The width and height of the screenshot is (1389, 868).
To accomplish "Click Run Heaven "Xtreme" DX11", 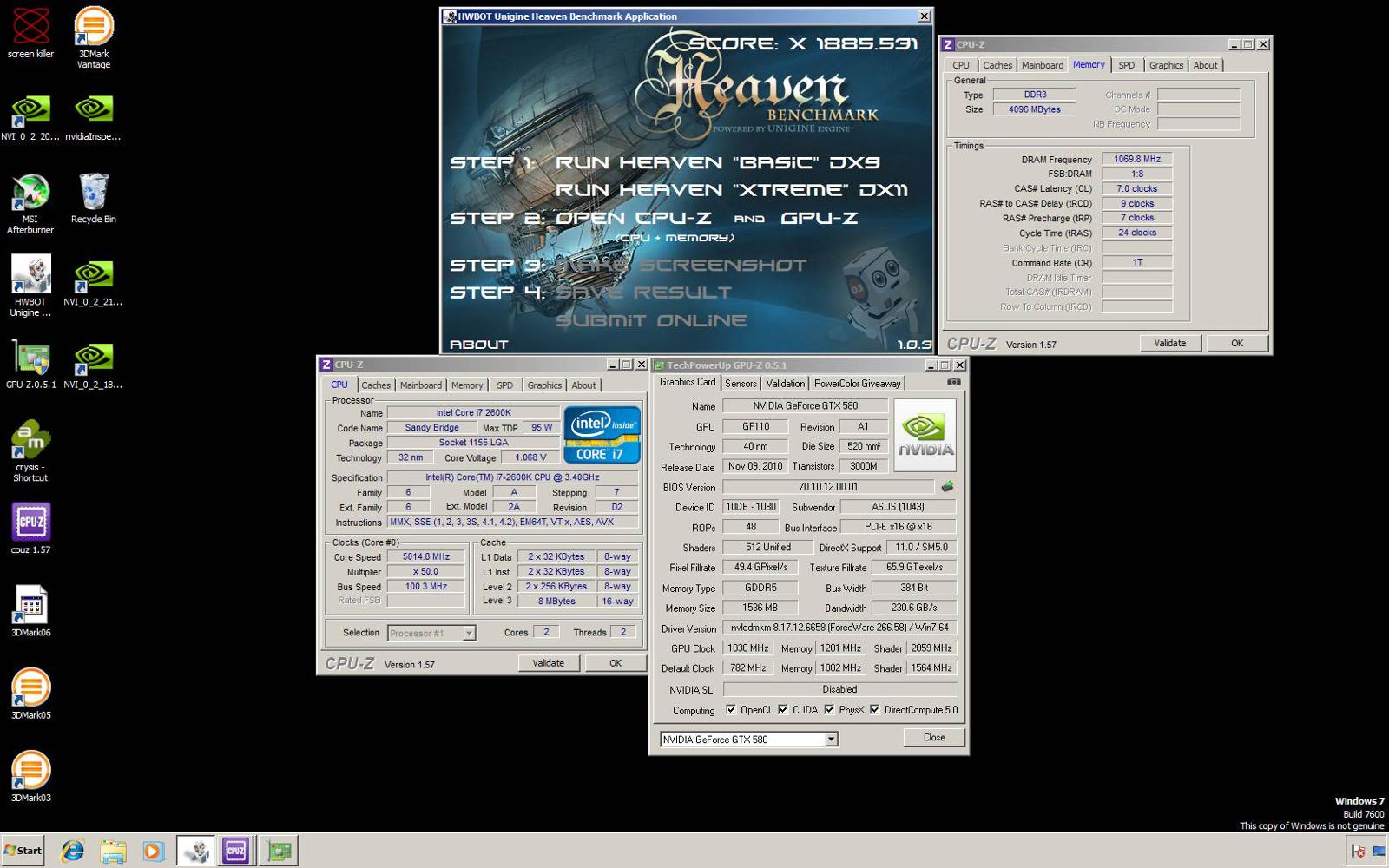I will (x=732, y=189).
